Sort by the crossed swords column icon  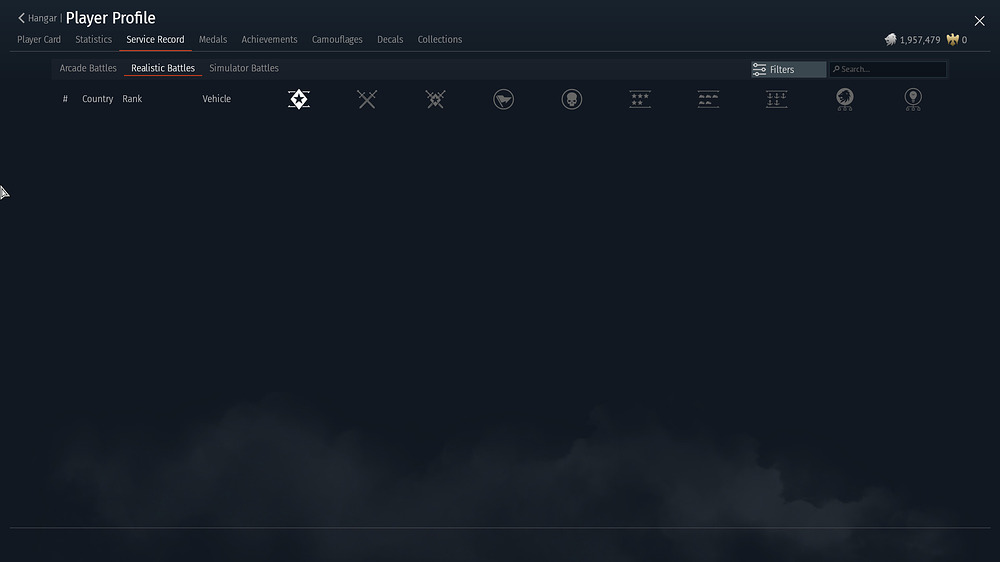367,99
